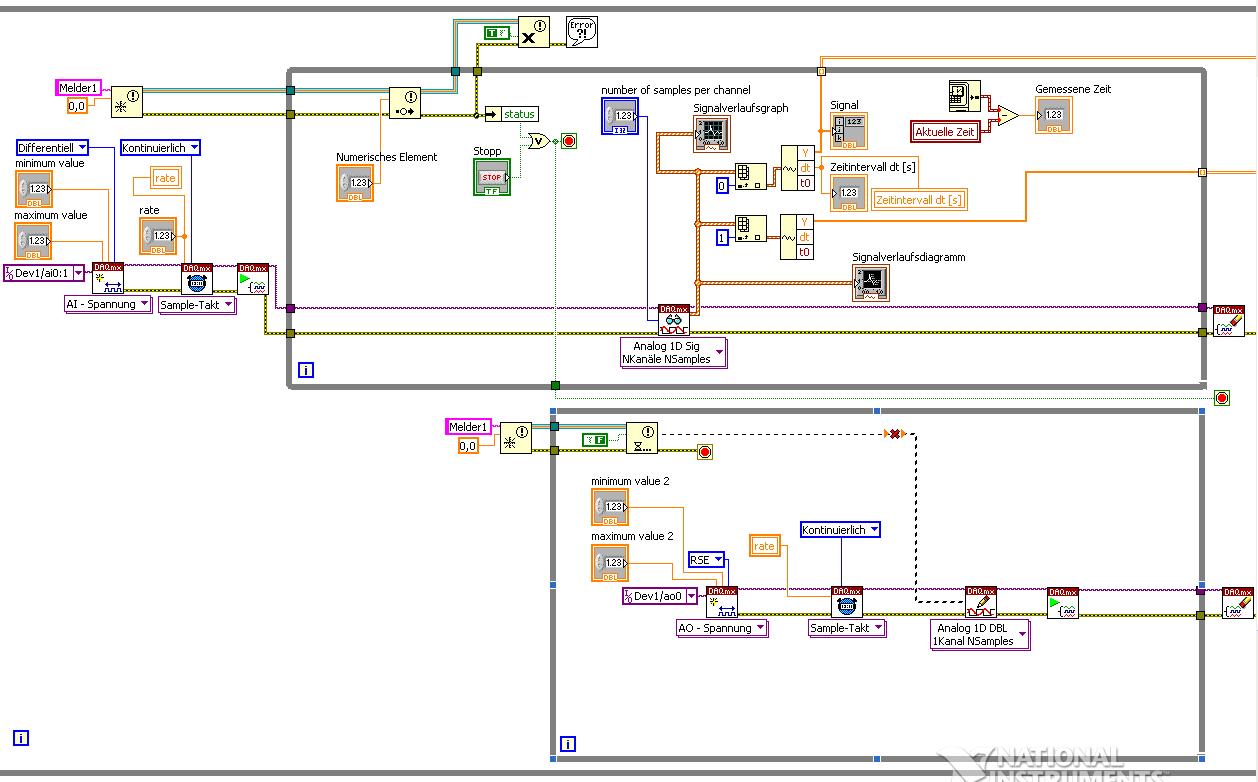This screenshot has height=782, width=1258.
Task: Select the rate DBL control terminal
Action: 157,236
